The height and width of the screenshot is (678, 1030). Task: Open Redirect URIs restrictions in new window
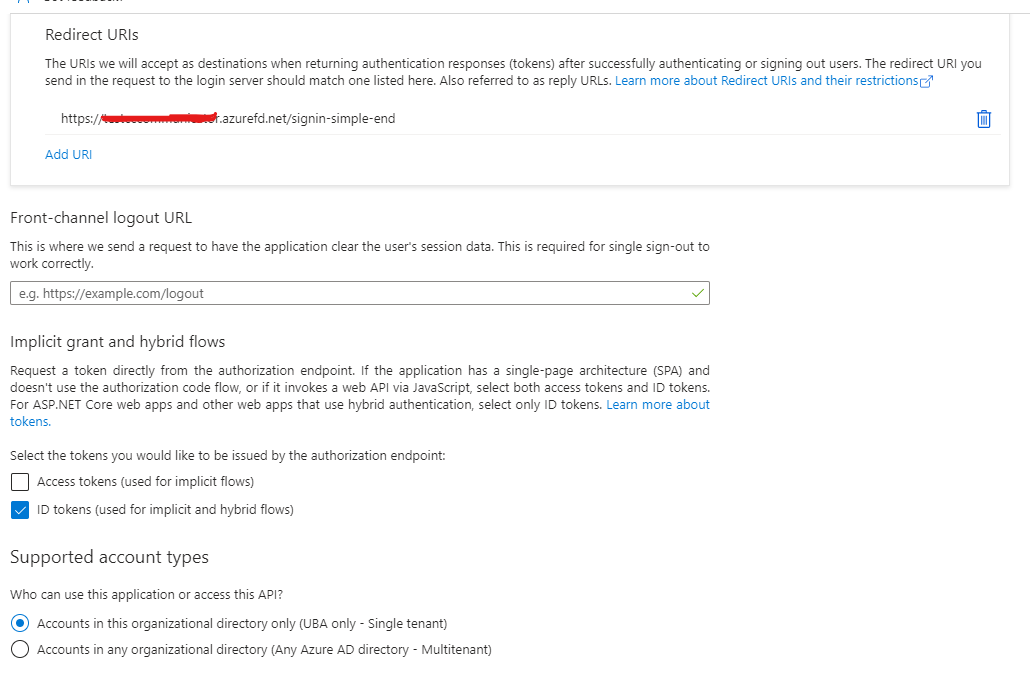pyautogui.click(x=928, y=80)
